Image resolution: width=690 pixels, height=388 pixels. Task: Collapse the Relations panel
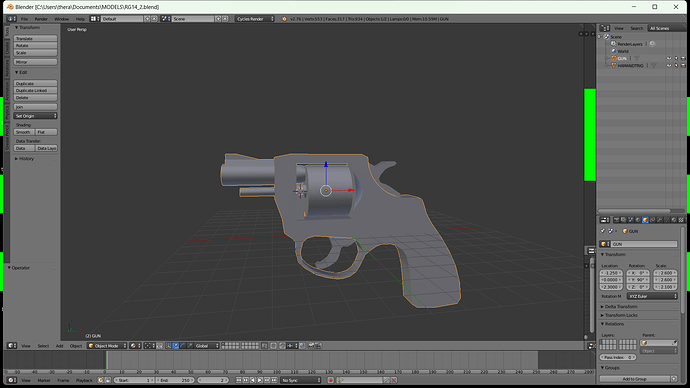point(613,324)
